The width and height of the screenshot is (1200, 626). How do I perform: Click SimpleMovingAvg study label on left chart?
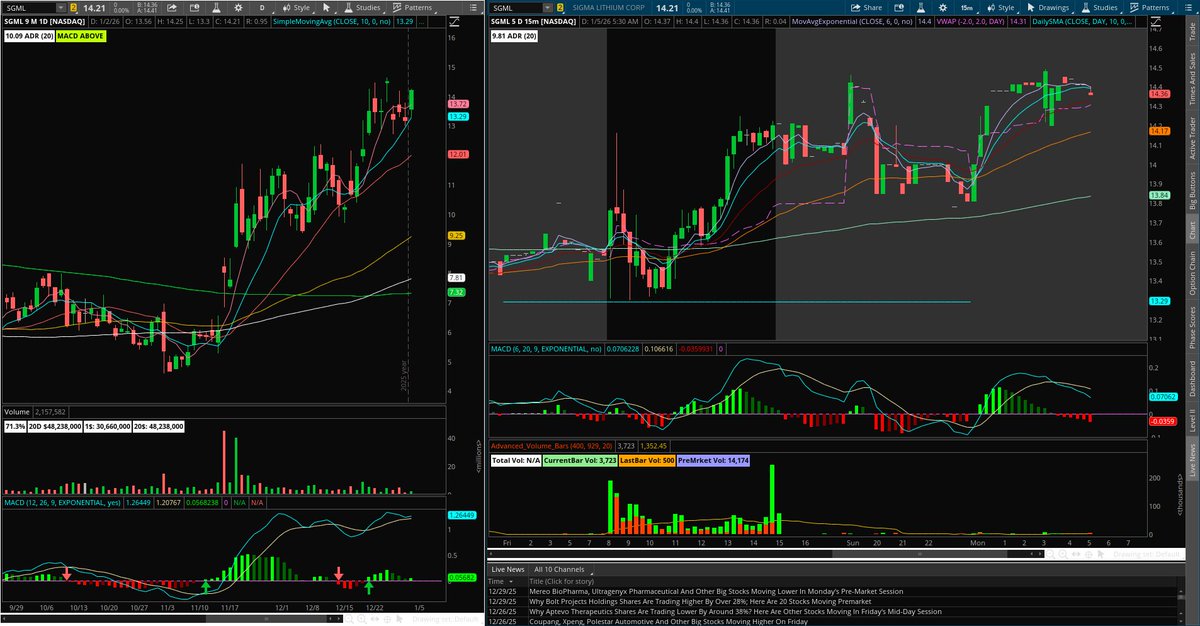click(331, 22)
